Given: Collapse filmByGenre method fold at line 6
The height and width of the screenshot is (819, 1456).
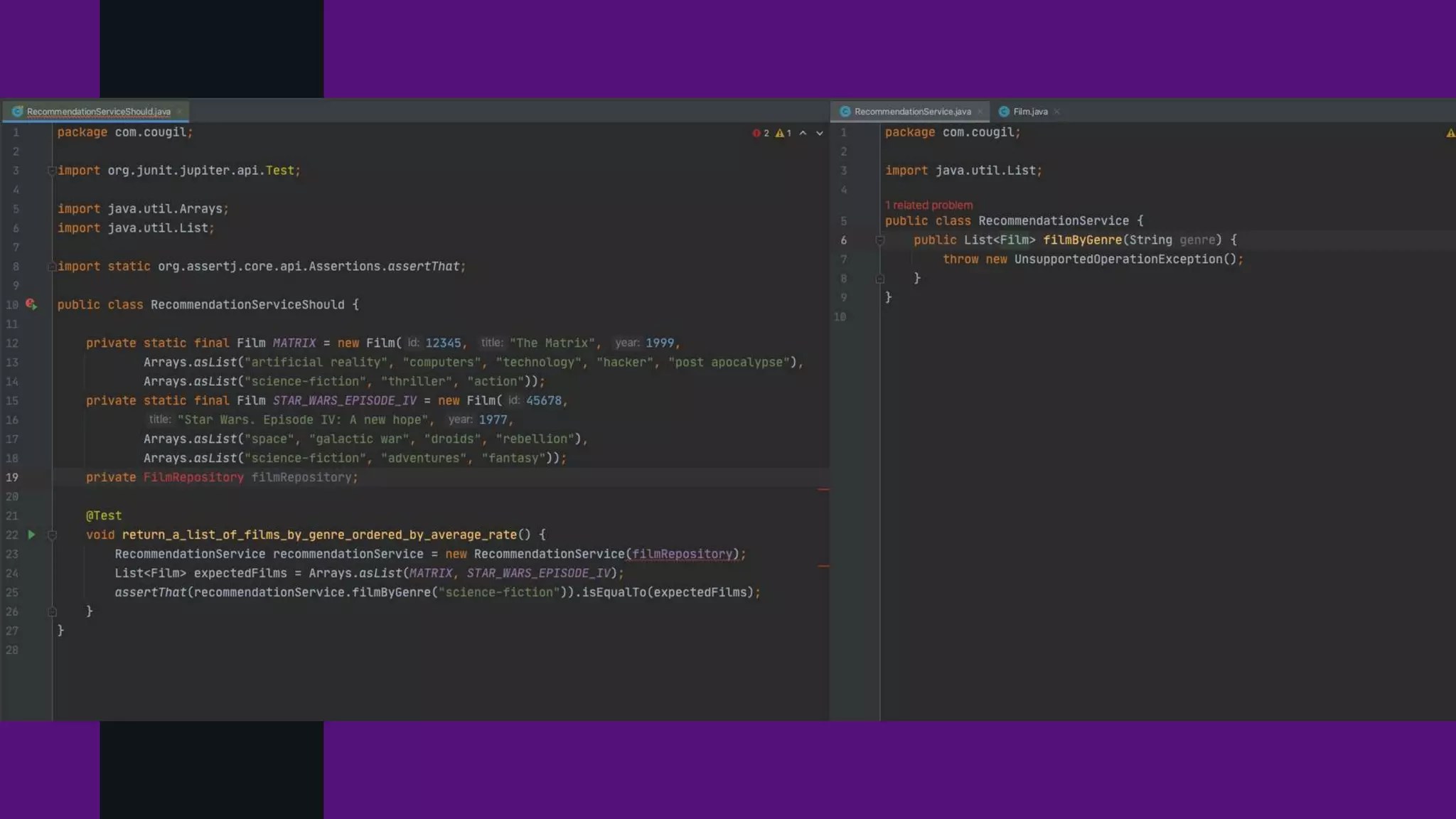Looking at the screenshot, I should click(879, 240).
